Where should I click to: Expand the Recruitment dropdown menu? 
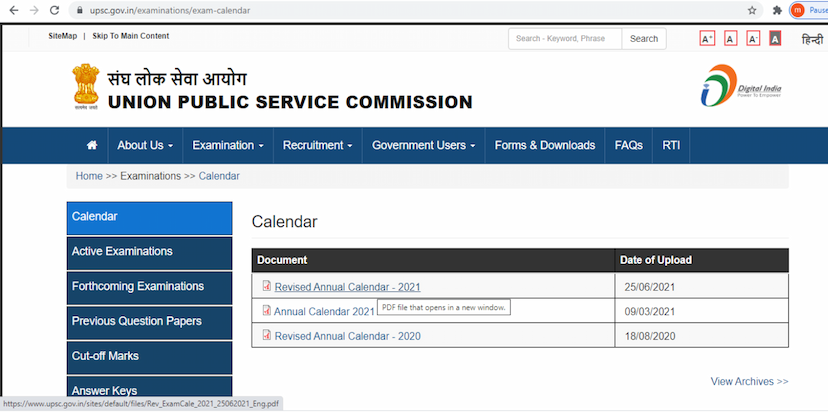pos(317,145)
